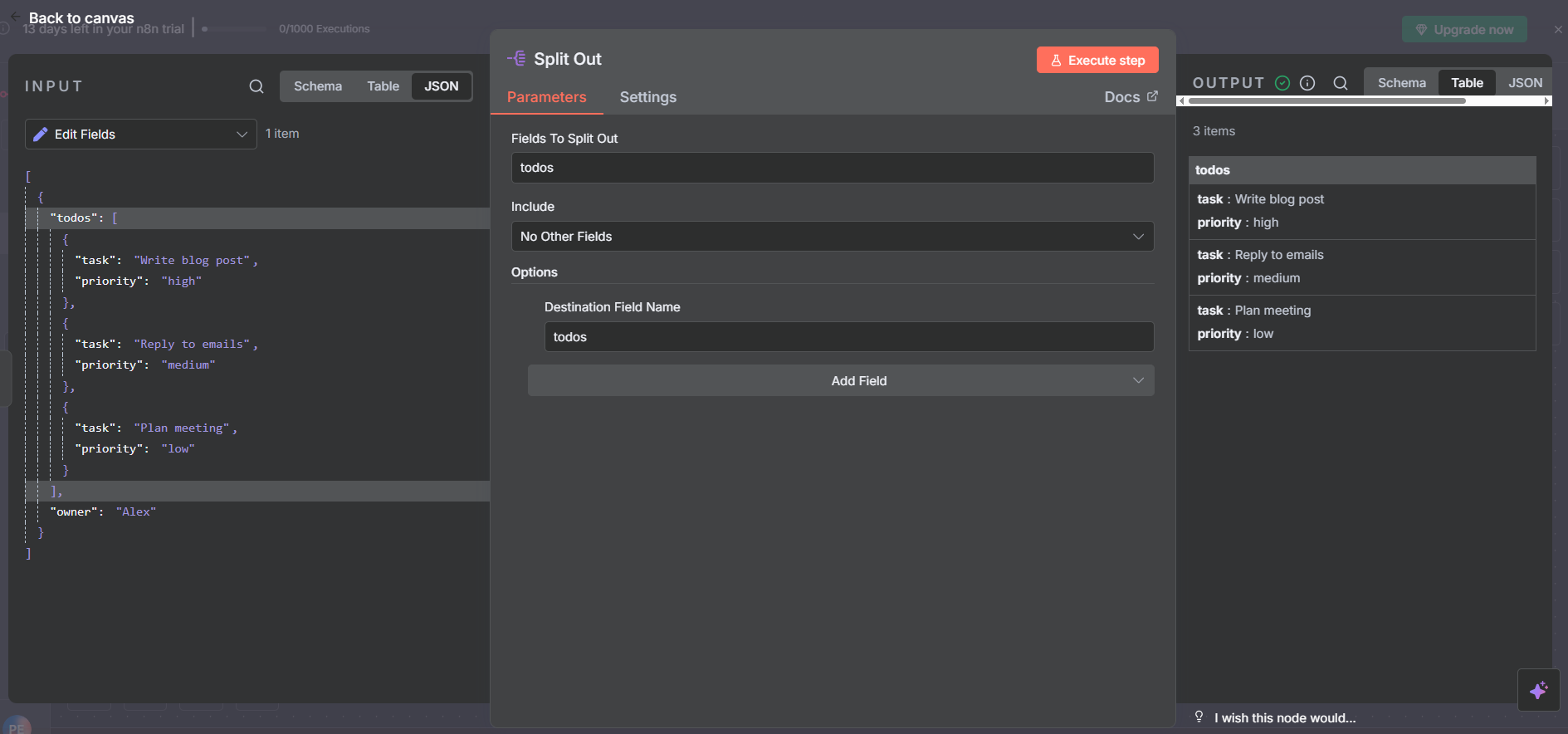Switch OUTPUT view to JSON
This screenshot has height=734, width=1568.
[1525, 83]
